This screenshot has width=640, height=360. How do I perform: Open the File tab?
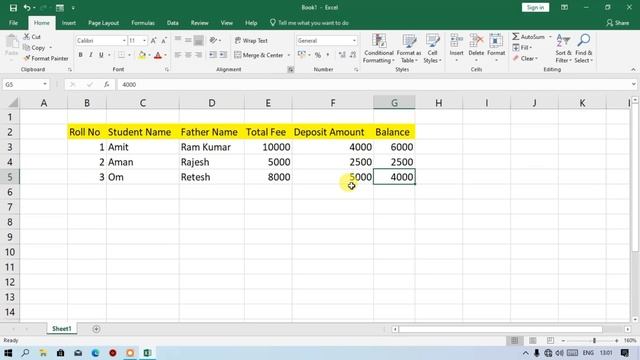pyautogui.click(x=13, y=23)
